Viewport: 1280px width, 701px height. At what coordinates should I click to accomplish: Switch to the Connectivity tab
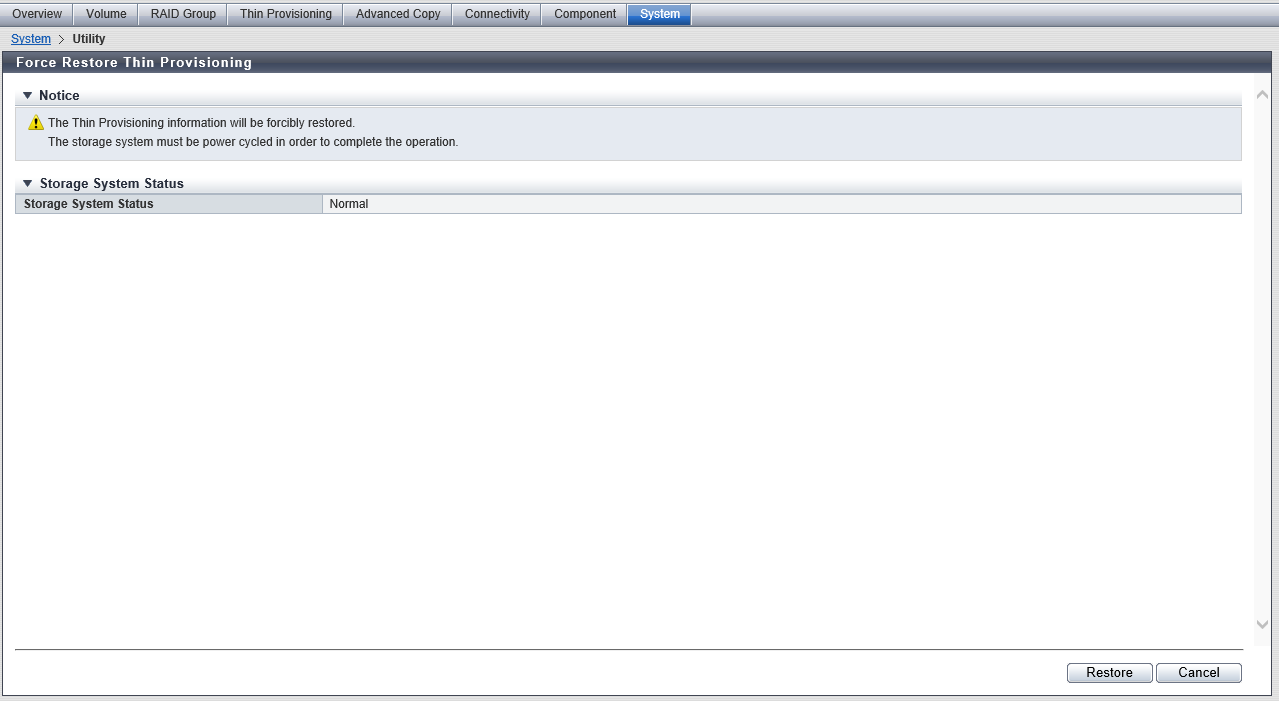[497, 14]
